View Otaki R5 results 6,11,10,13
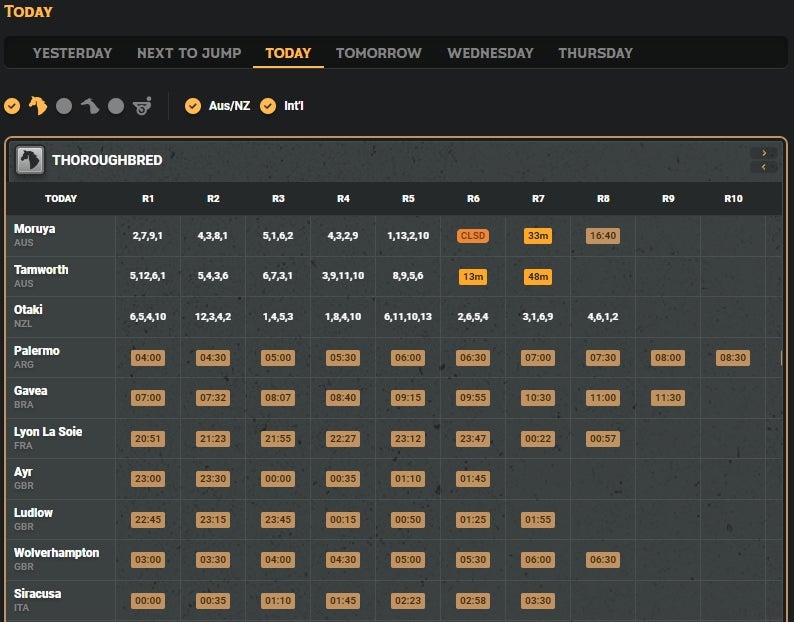Image resolution: width=794 pixels, height=622 pixels. [408, 317]
